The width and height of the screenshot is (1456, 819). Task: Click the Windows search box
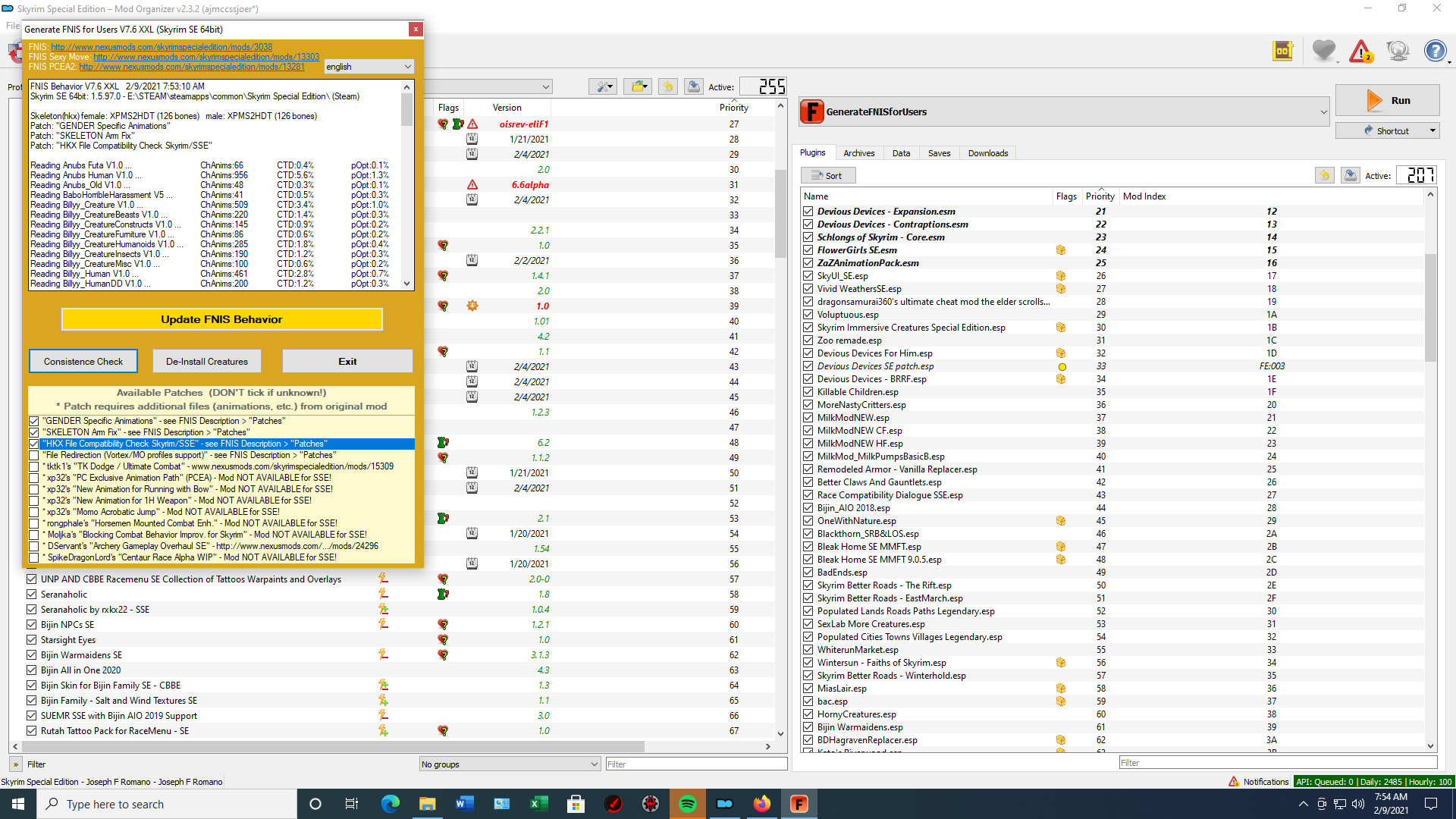(x=167, y=804)
